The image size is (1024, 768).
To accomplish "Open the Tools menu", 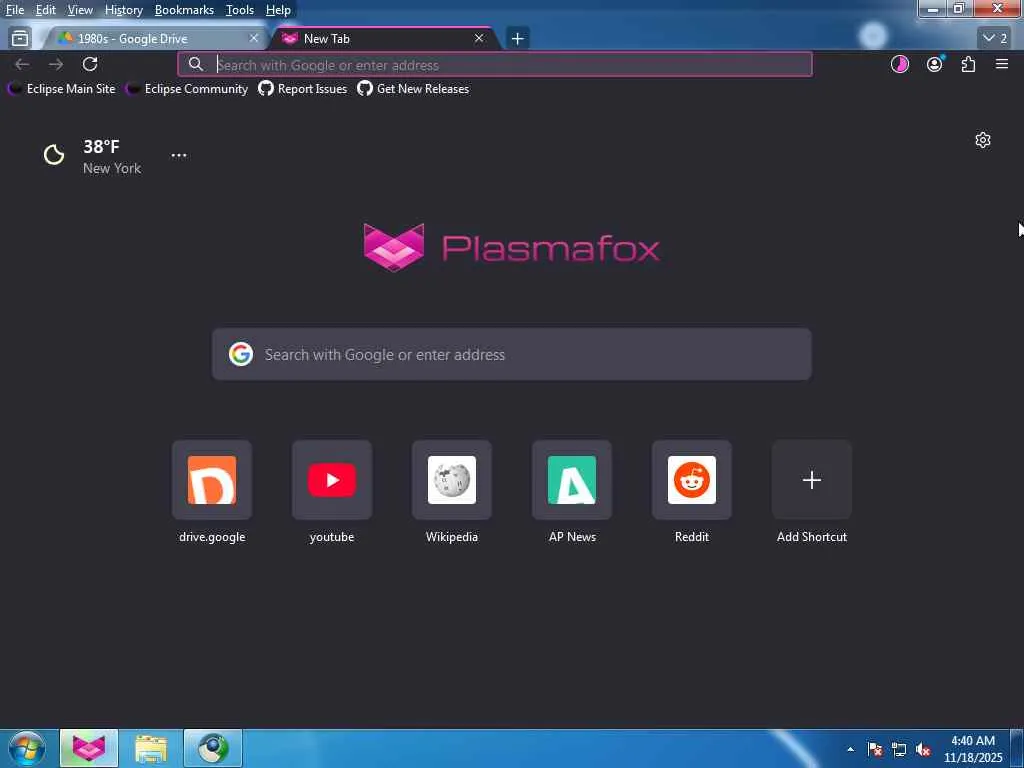I will tap(240, 10).
